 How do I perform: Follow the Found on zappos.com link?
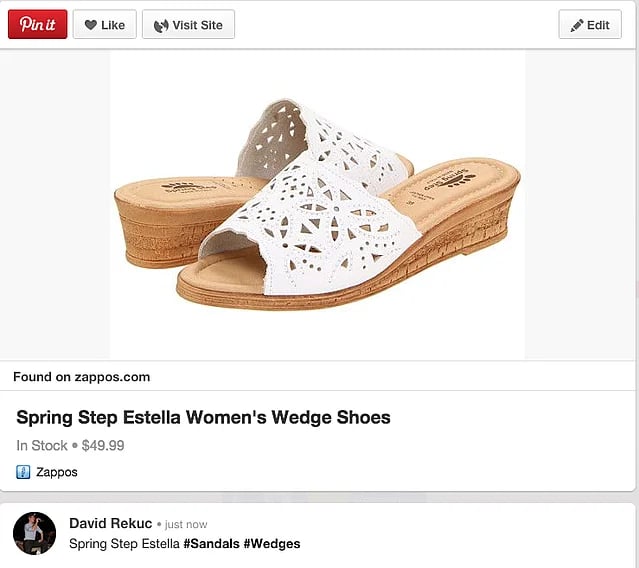click(82, 377)
